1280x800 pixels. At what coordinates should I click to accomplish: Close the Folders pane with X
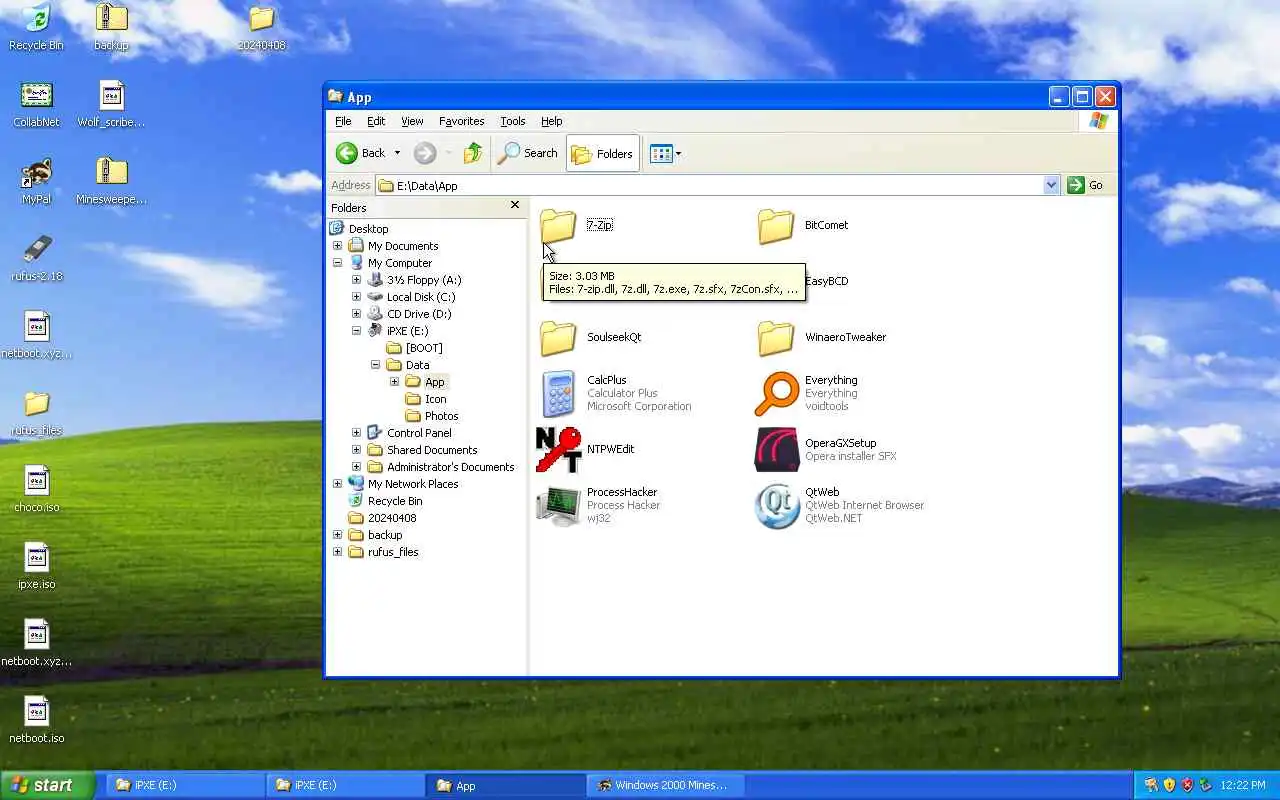515,205
